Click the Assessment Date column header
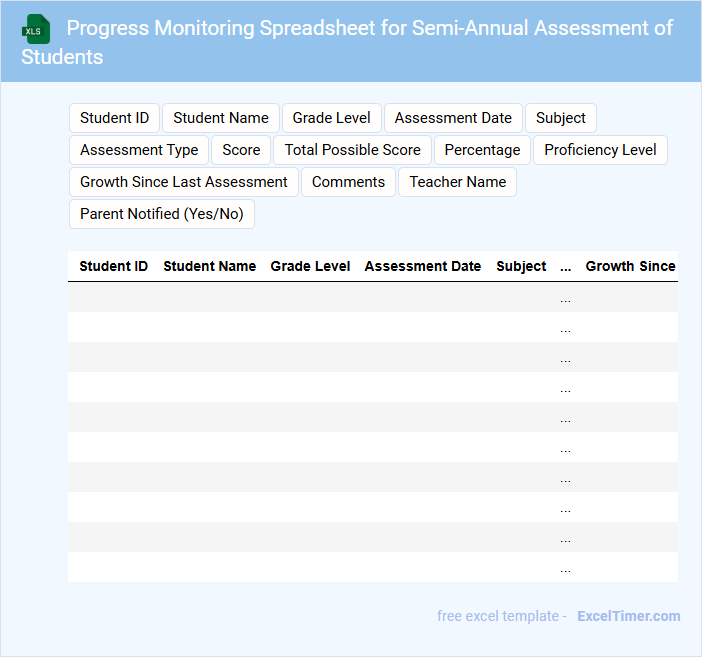The width and height of the screenshot is (702, 657). click(x=422, y=266)
